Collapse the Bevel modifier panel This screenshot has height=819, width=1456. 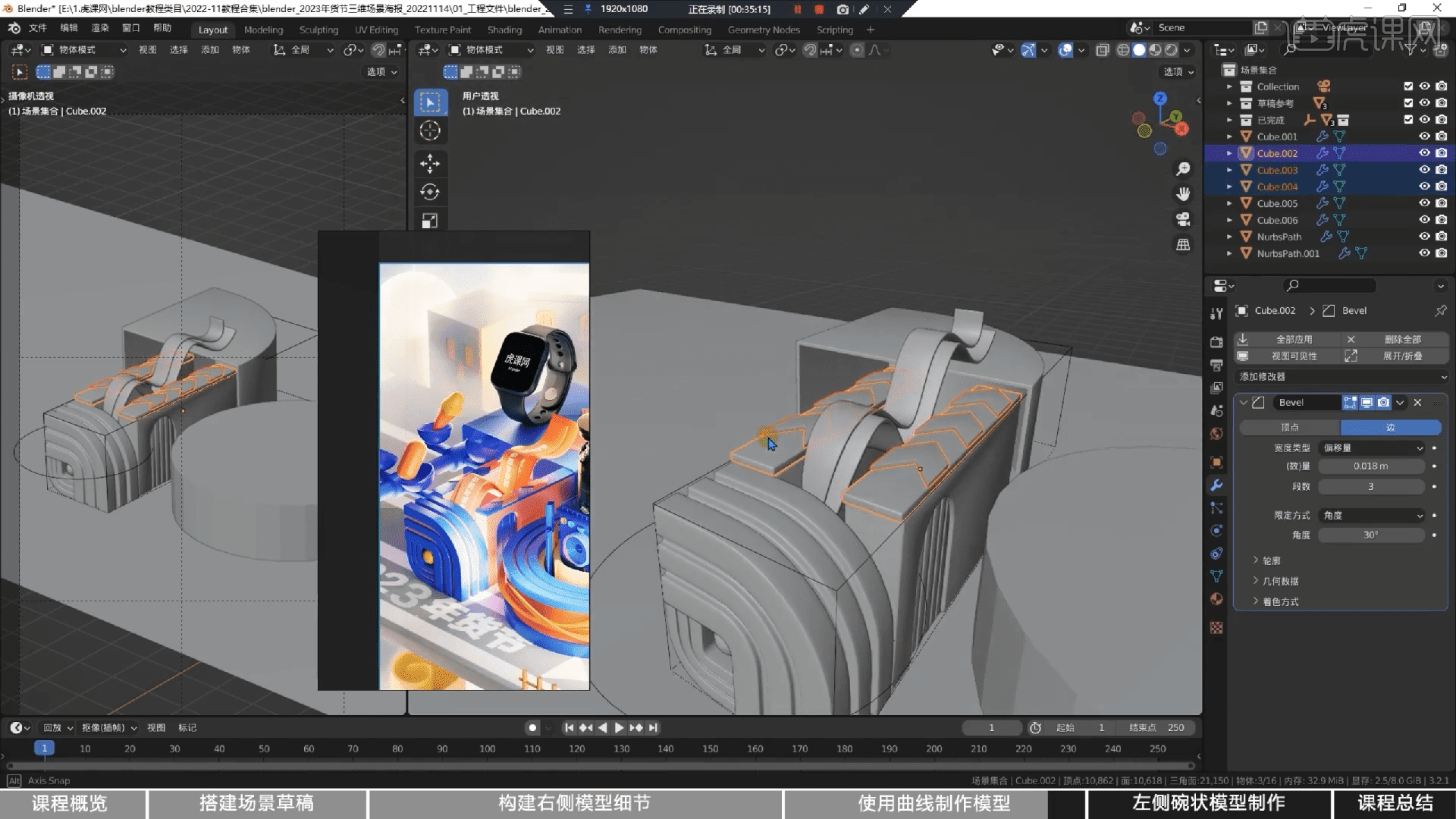[x=1244, y=403]
